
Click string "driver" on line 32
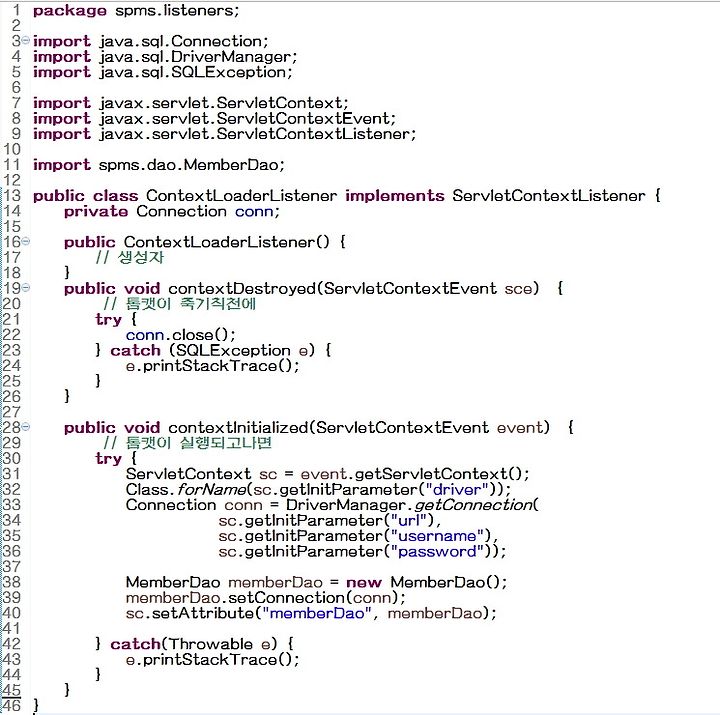456,490
